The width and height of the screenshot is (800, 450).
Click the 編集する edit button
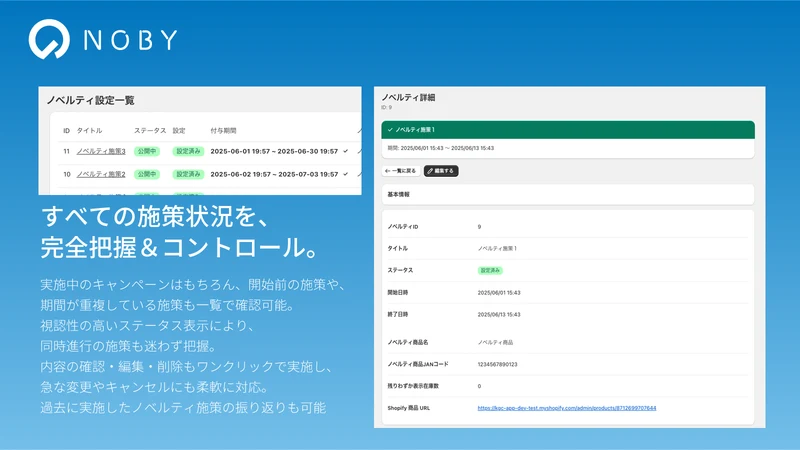(441, 171)
